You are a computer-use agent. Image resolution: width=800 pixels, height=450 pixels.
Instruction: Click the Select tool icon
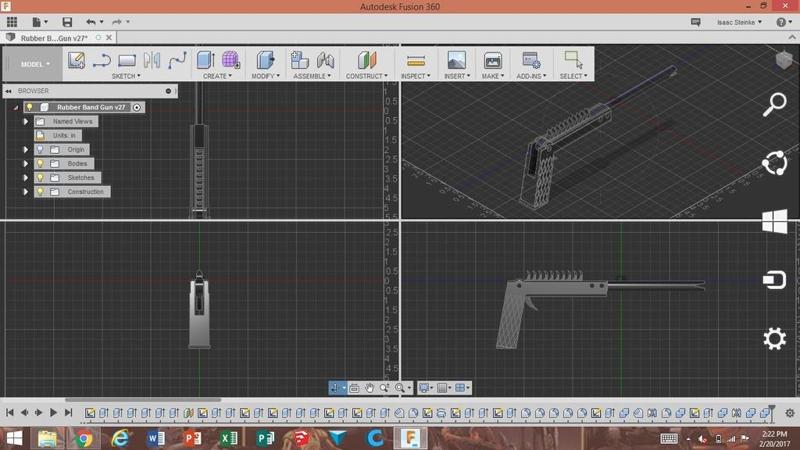(573, 60)
